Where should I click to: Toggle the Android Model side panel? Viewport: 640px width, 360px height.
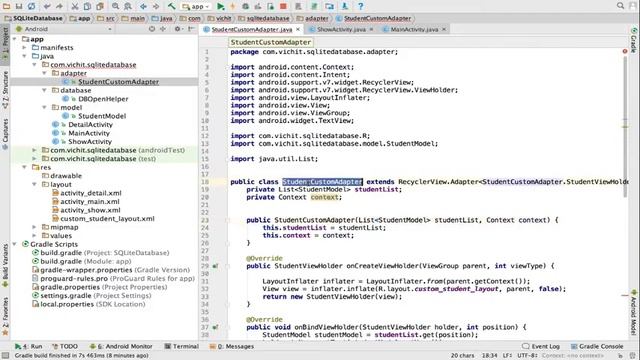click(x=633, y=312)
